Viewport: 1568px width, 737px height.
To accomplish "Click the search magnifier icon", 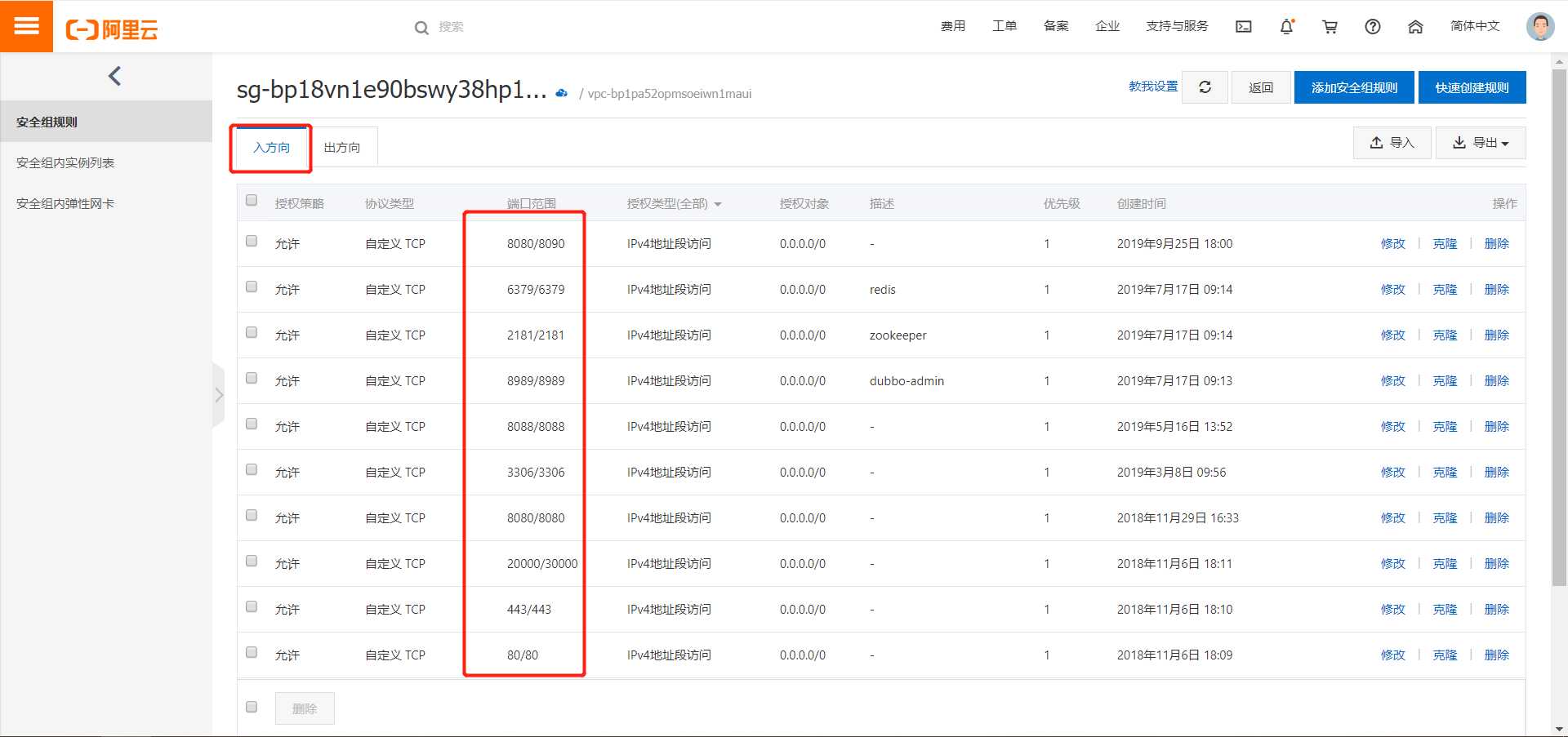I will tap(421, 28).
